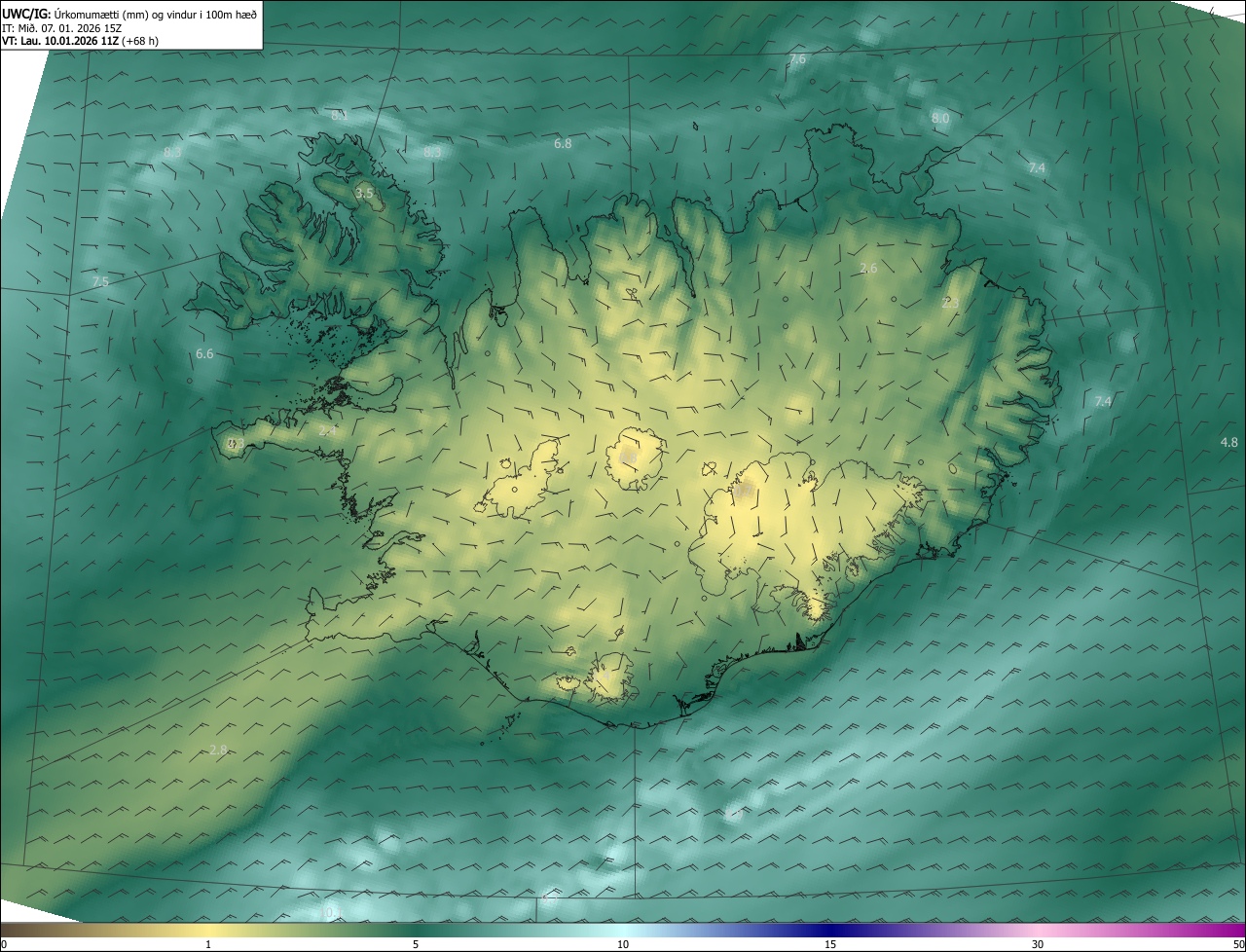Screen dimensions: 1246x952
Task: Click the 2.8 value label southwest of Iceland
Action: (218, 749)
